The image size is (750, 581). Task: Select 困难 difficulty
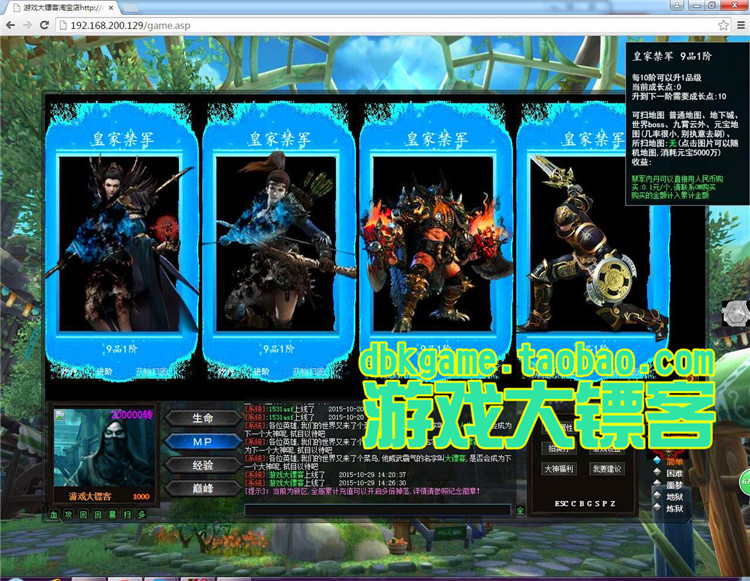675,473
